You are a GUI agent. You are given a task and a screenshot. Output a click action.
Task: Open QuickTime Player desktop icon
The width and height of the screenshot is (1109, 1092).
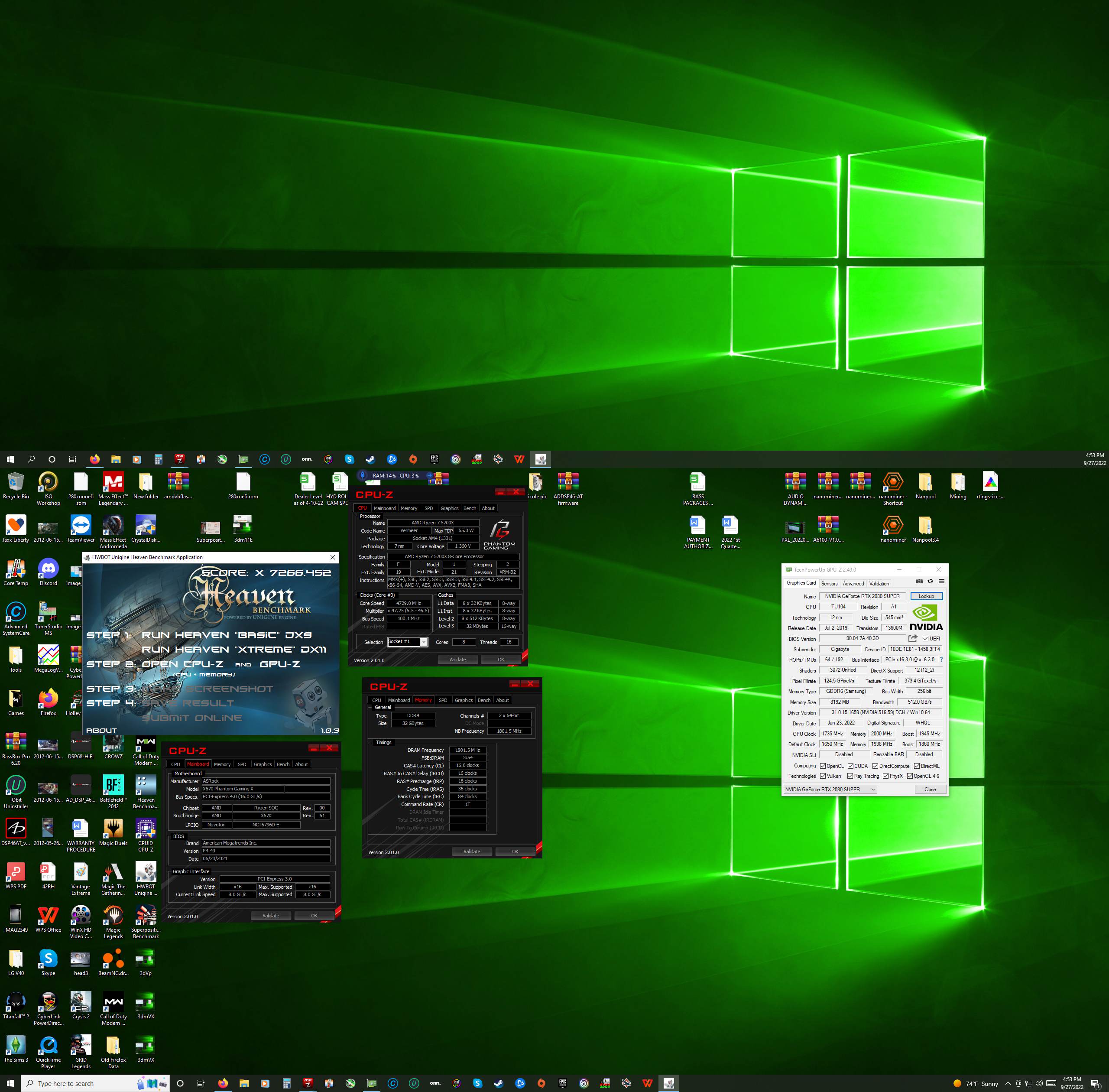48,1052
